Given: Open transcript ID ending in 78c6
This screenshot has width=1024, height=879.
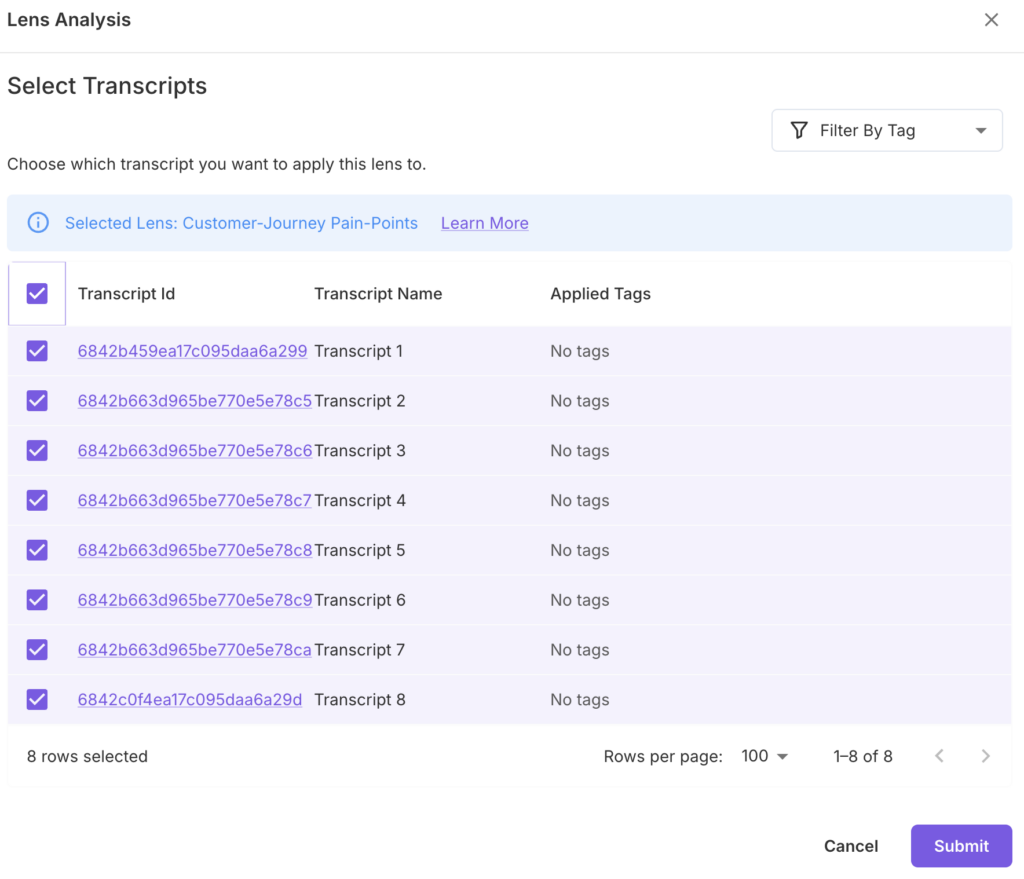Looking at the screenshot, I should coord(194,451).
